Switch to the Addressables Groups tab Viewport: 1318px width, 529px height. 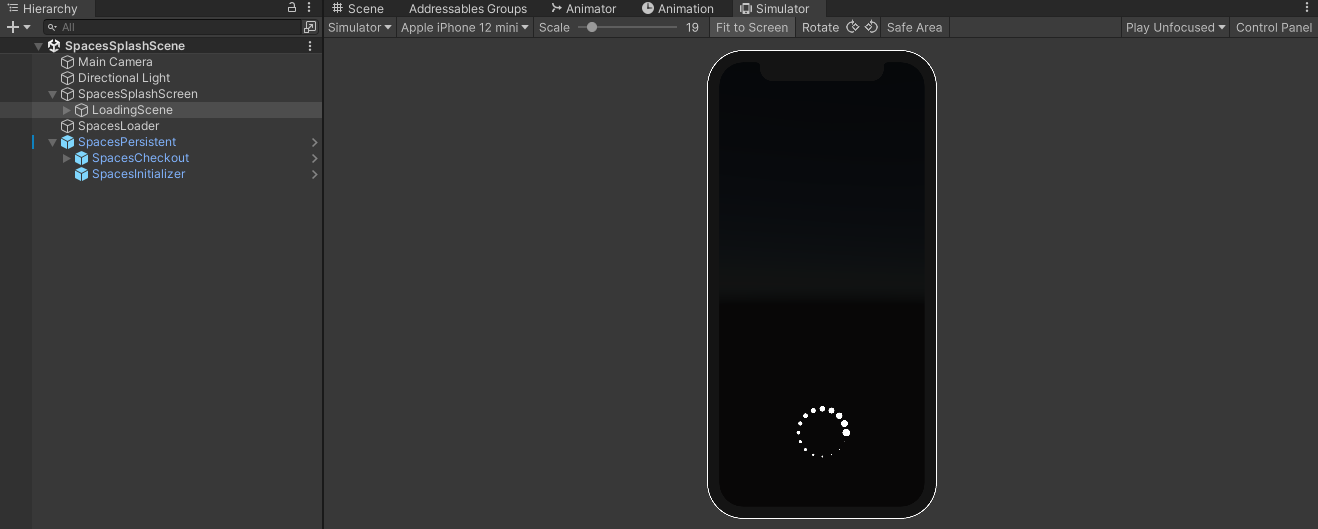click(467, 8)
